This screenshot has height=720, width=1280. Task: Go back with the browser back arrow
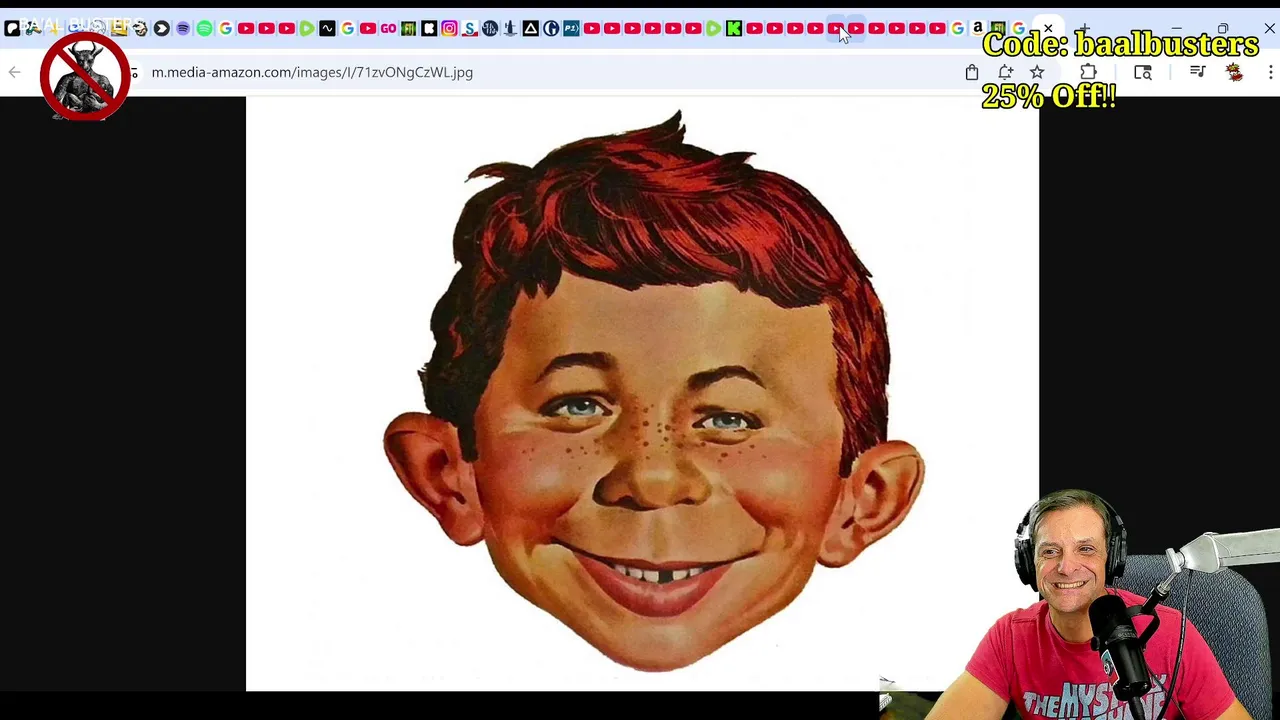point(15,72)
